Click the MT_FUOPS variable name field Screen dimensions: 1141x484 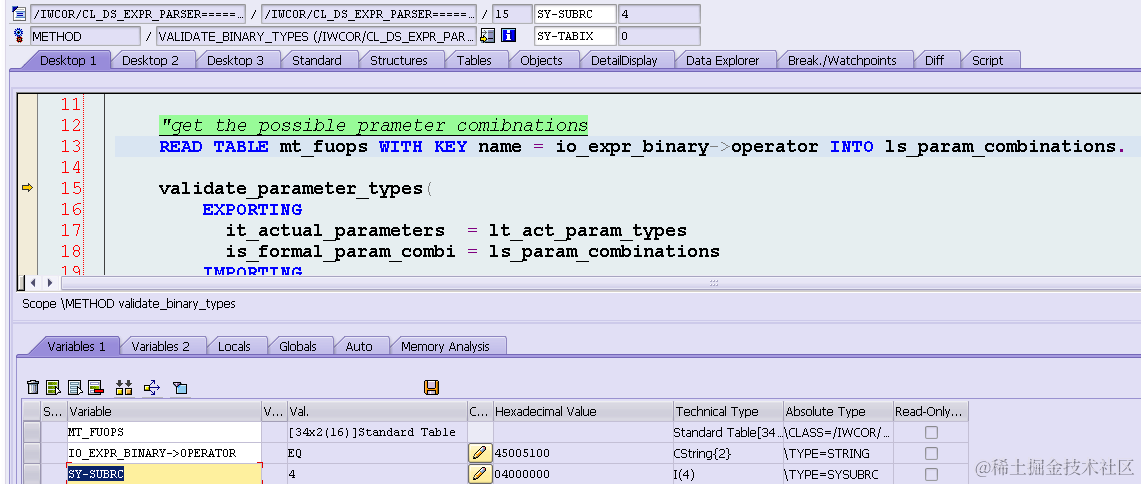coord(164,432)
